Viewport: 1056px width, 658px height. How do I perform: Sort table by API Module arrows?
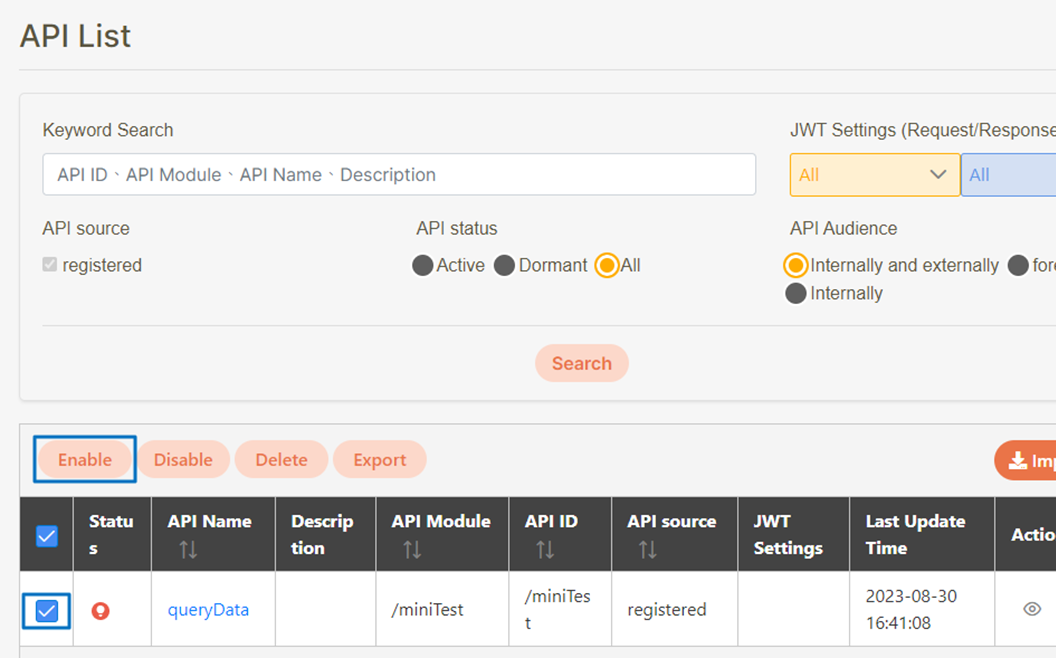[412, 549]
